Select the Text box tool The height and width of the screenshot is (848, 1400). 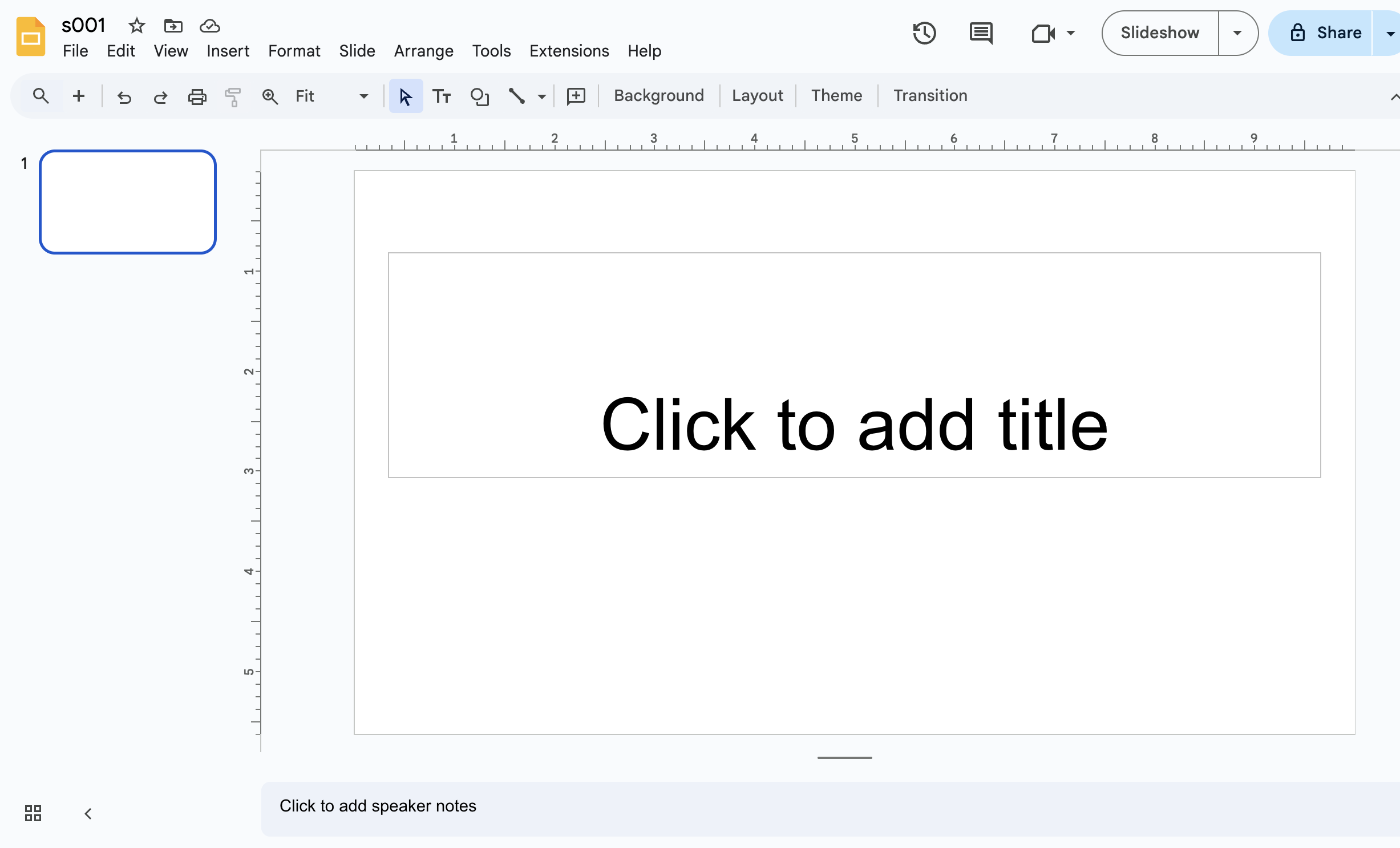pyautogui.click(x=442, y=96)
